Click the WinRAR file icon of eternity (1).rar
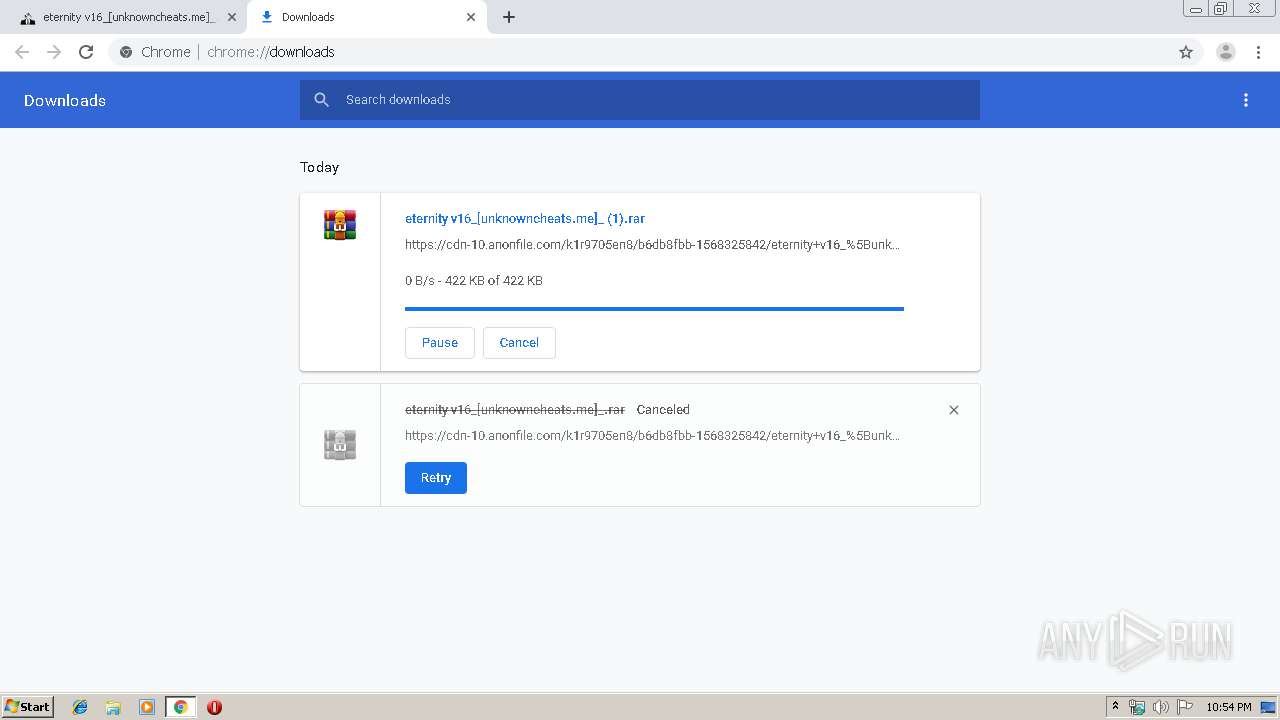The image size is (1280, 720). coord(340,225)
